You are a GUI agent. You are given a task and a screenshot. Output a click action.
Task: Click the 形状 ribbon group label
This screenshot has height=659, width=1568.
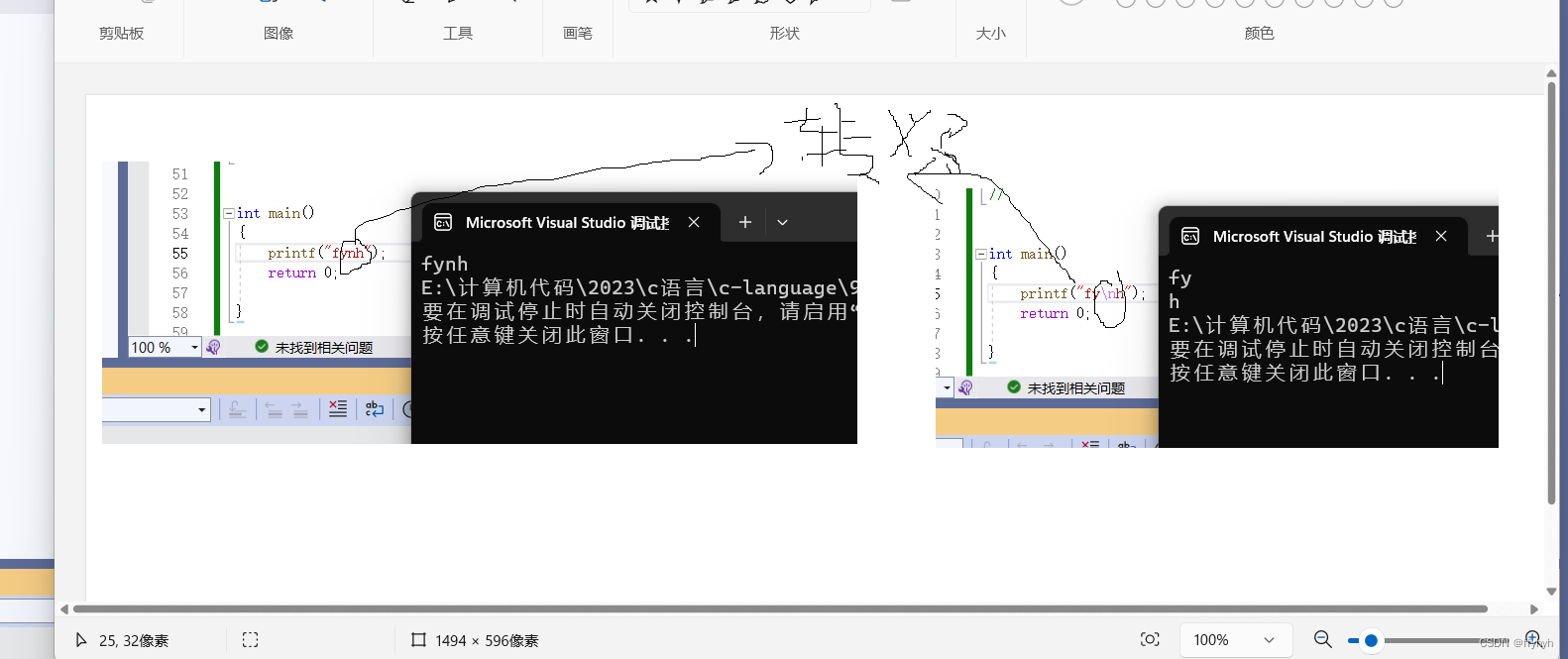click(x=784, y=33)
